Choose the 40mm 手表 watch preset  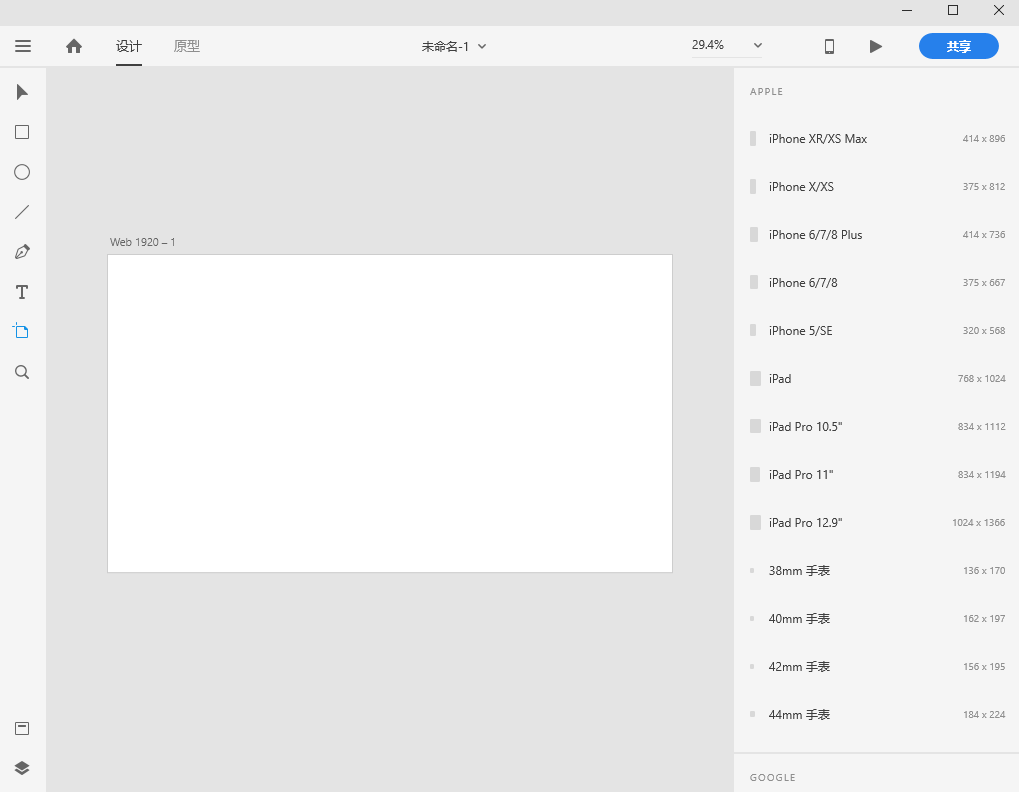pos(877,619)
